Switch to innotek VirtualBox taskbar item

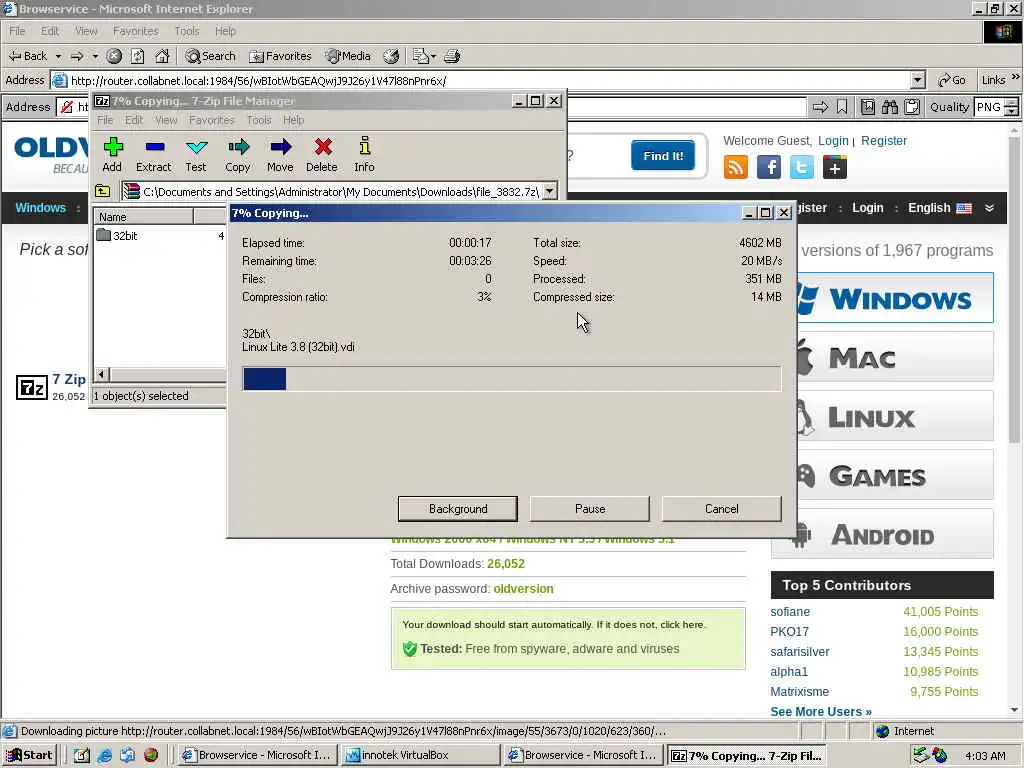(x=420, y=756)
